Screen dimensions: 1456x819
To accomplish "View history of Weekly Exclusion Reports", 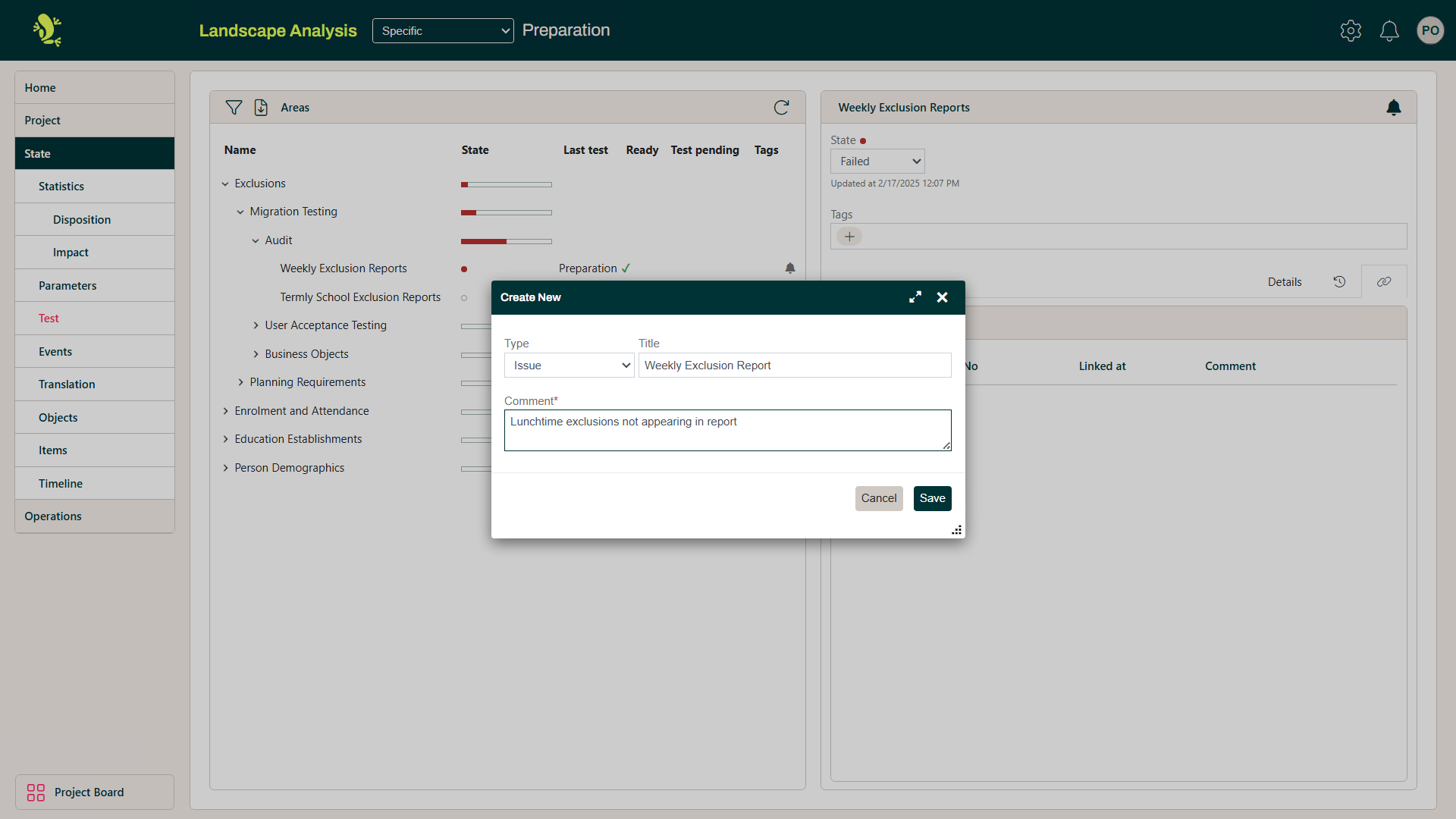I will tap(1339, 281).
